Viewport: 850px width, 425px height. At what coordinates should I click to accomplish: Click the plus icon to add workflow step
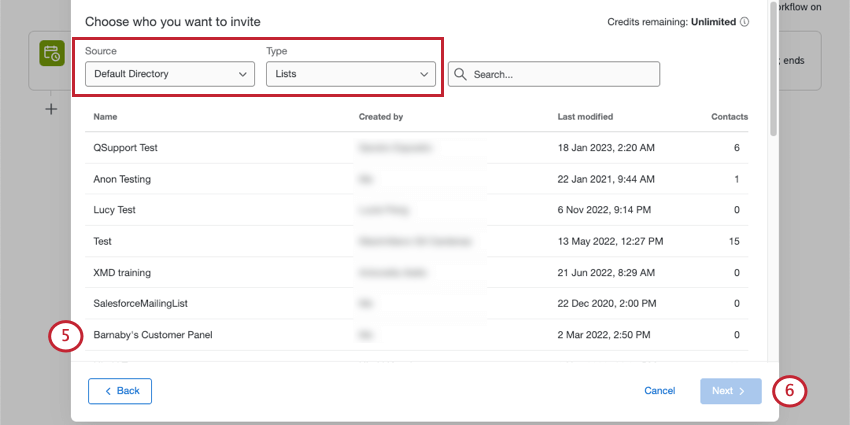[52, 108]
